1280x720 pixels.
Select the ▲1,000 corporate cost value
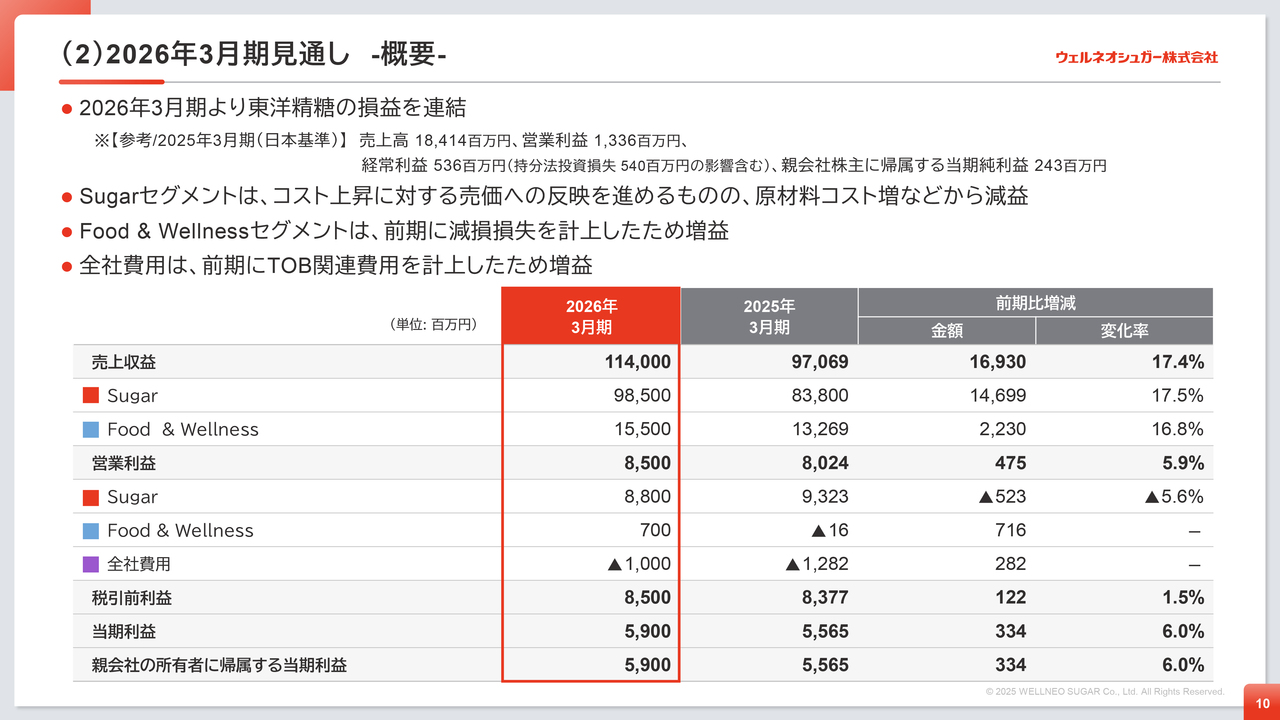click(x=639, y=565)
